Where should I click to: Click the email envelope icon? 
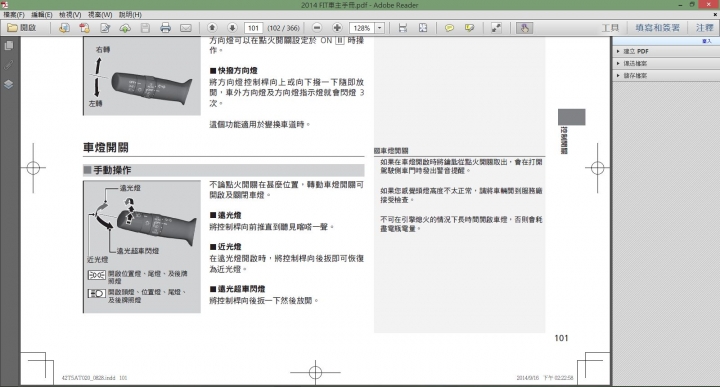[x=186, y=28]
